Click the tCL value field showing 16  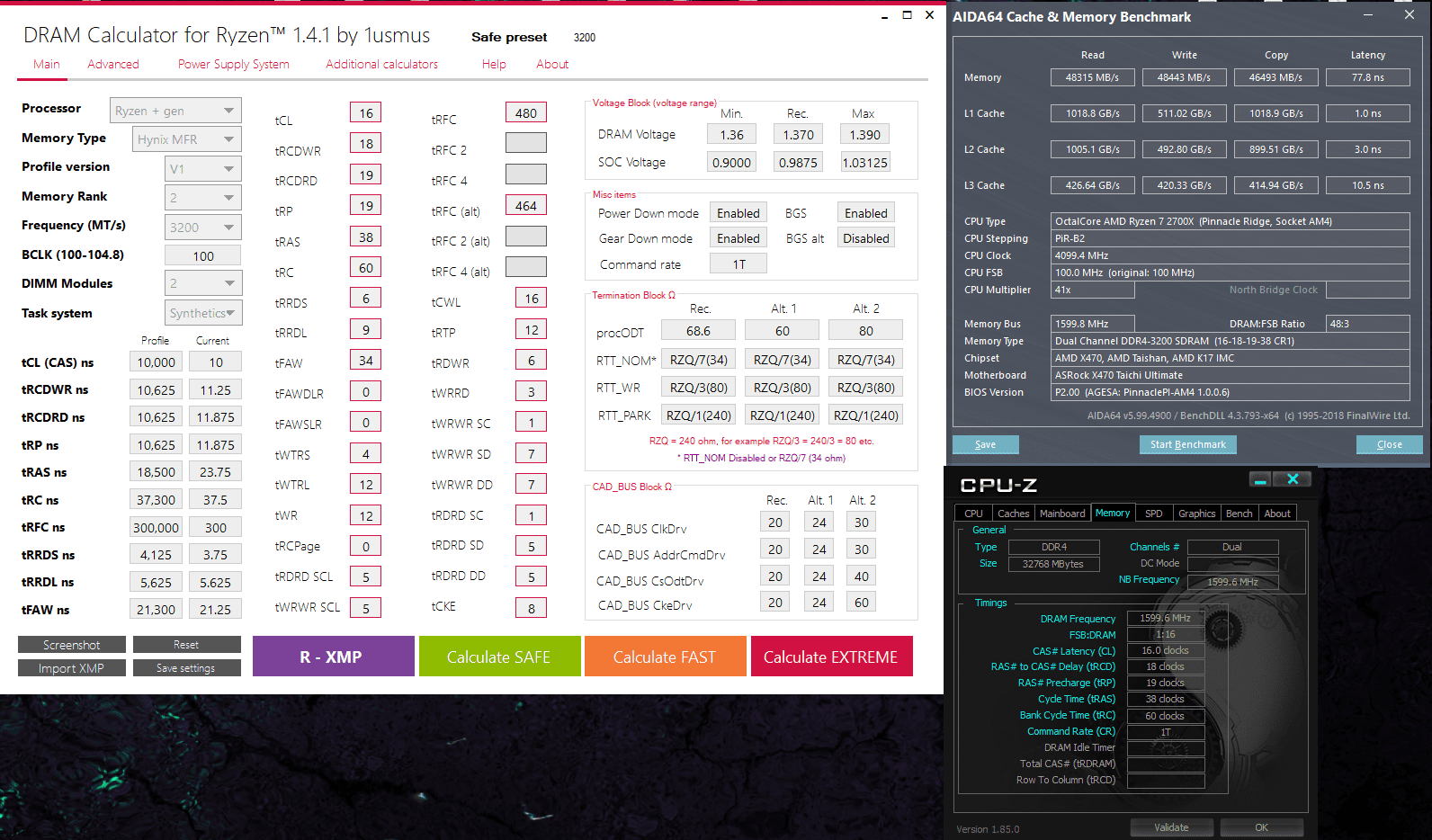366,113
